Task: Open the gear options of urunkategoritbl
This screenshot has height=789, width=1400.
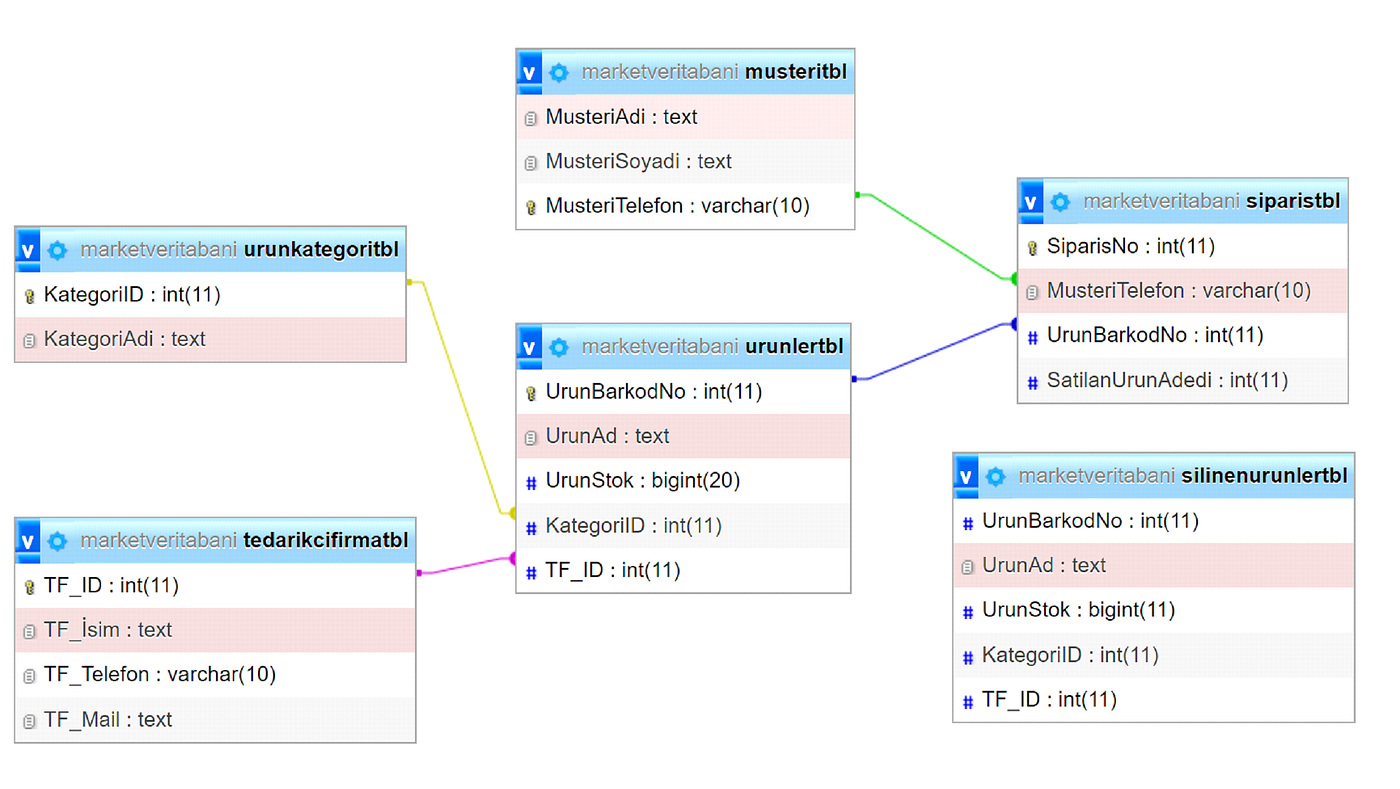Action: [57, 250]
